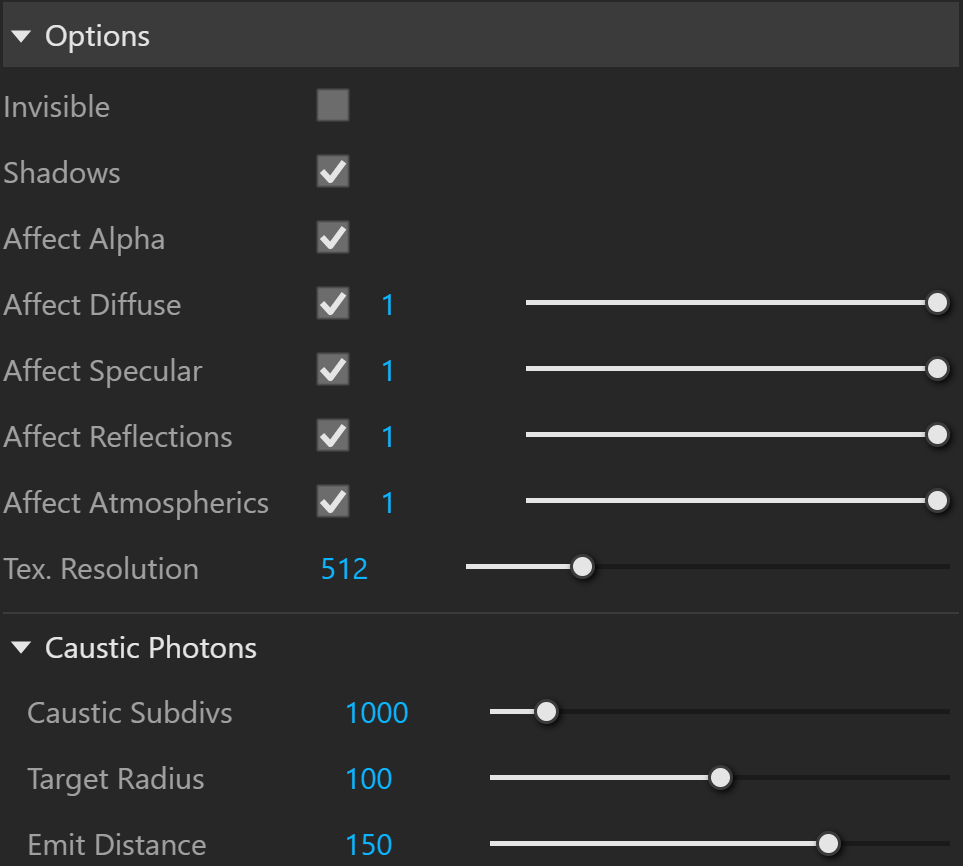Click the Tex. Resolution value 512

344,569
